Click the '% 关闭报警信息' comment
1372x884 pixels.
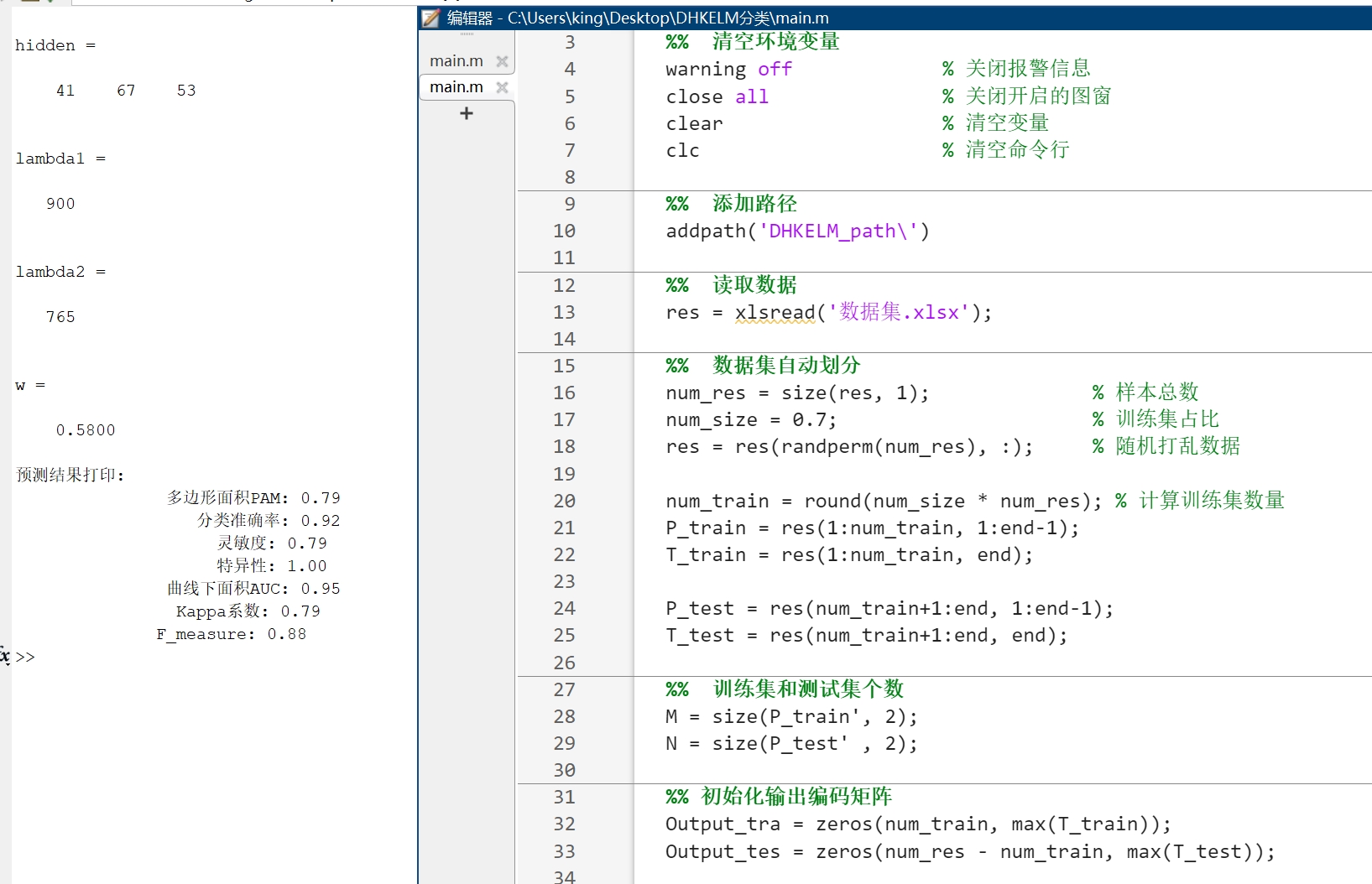1016,69
